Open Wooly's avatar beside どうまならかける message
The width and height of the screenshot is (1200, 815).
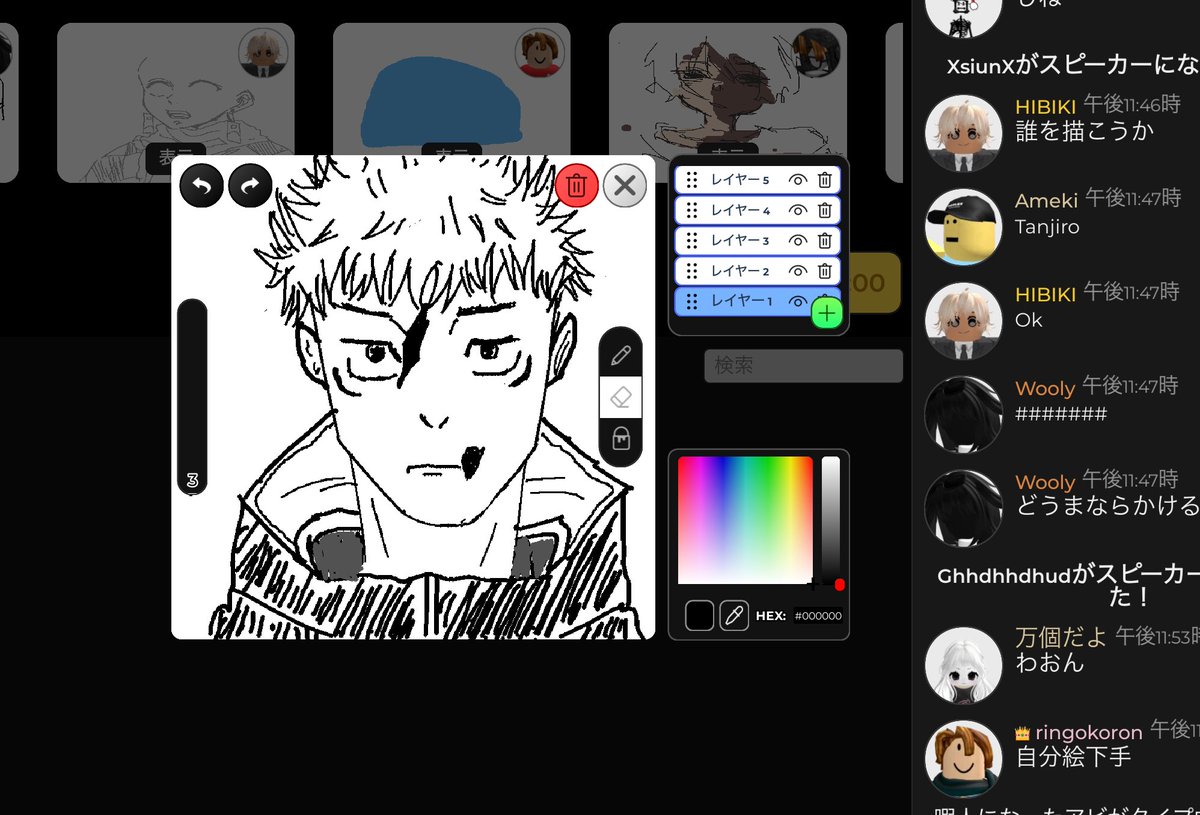(964, 509)
